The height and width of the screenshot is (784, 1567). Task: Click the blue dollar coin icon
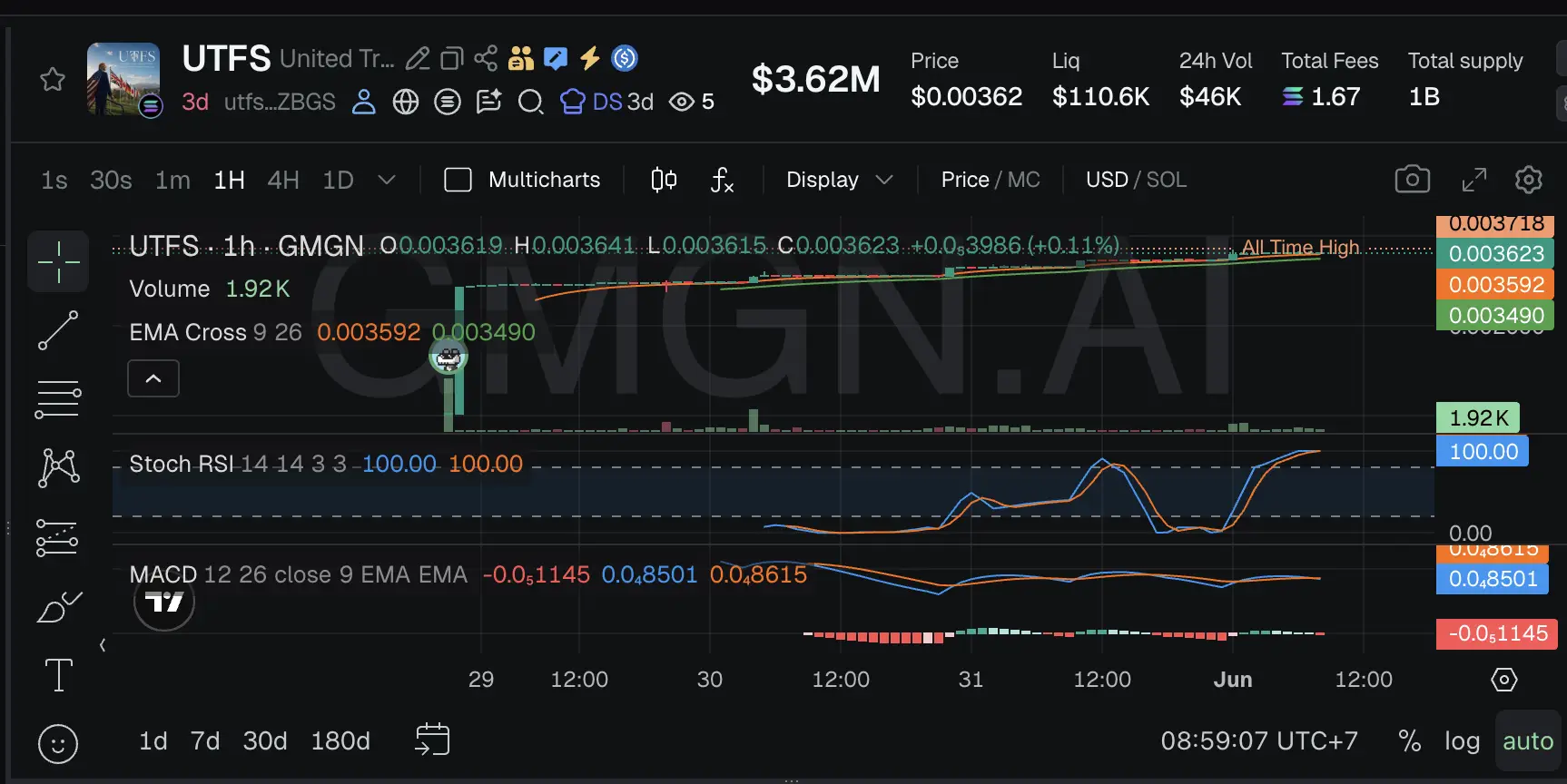[x=625, y=59]
